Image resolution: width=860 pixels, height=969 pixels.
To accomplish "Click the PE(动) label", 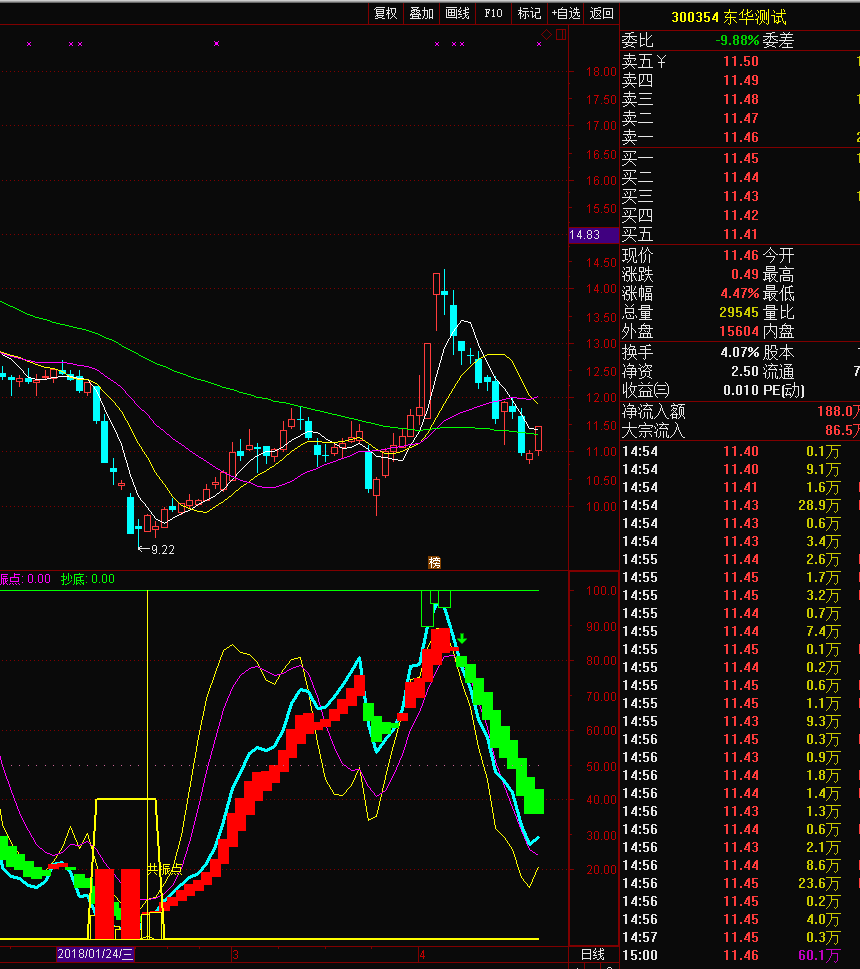I will click(783, 391).
